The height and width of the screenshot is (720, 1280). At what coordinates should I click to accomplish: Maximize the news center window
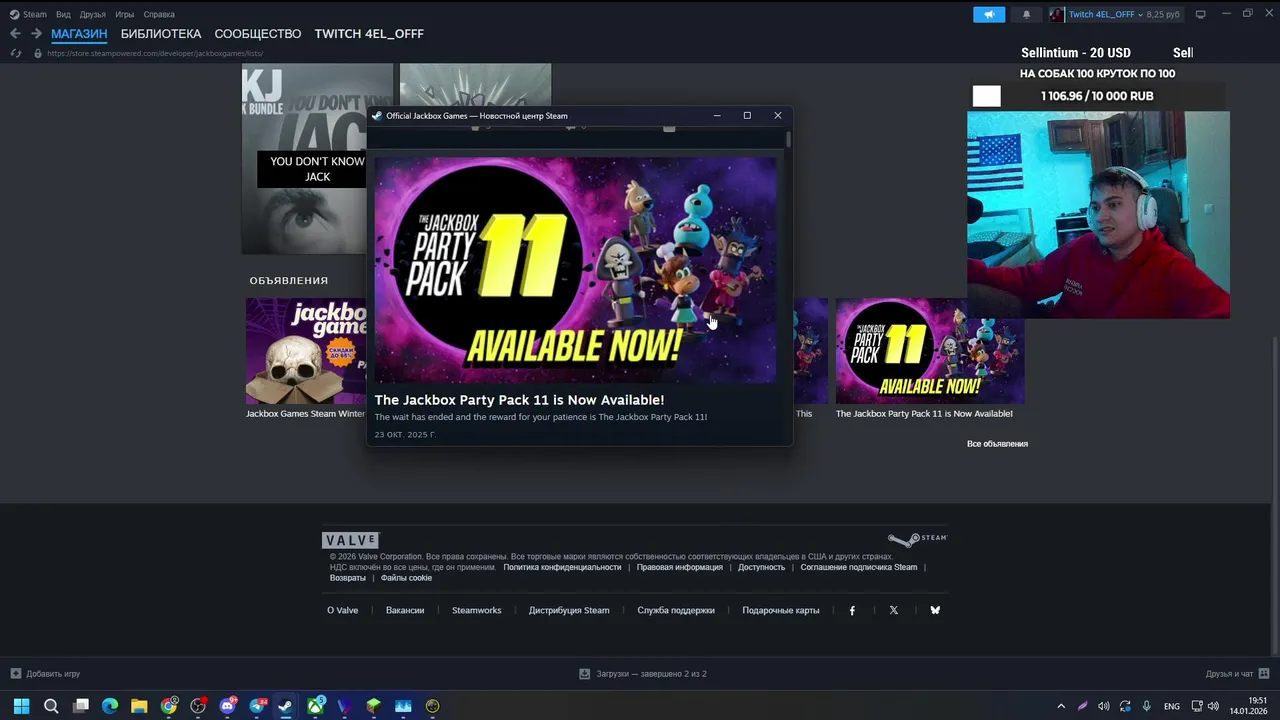747,115
